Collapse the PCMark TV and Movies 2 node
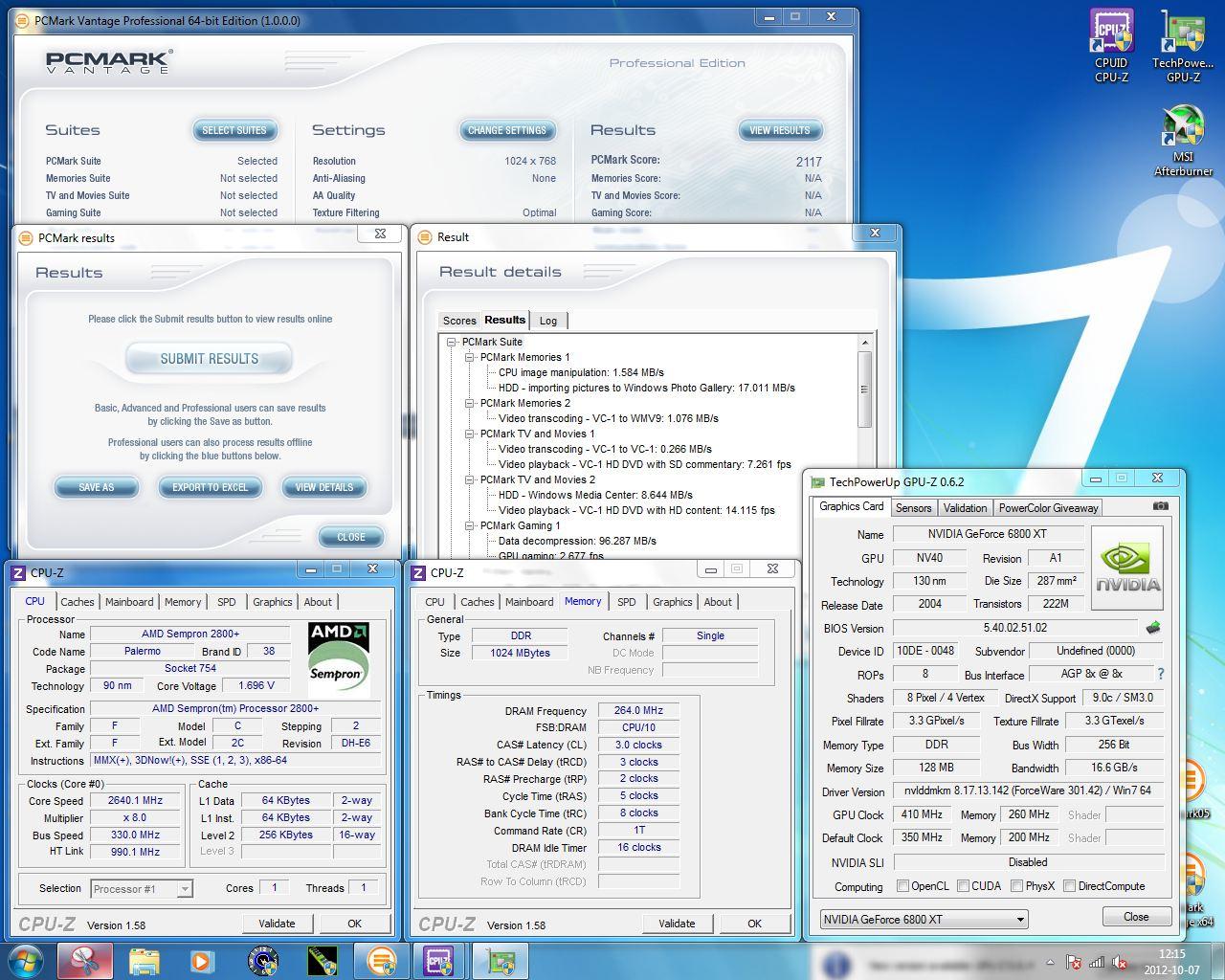 pos(469,479)
